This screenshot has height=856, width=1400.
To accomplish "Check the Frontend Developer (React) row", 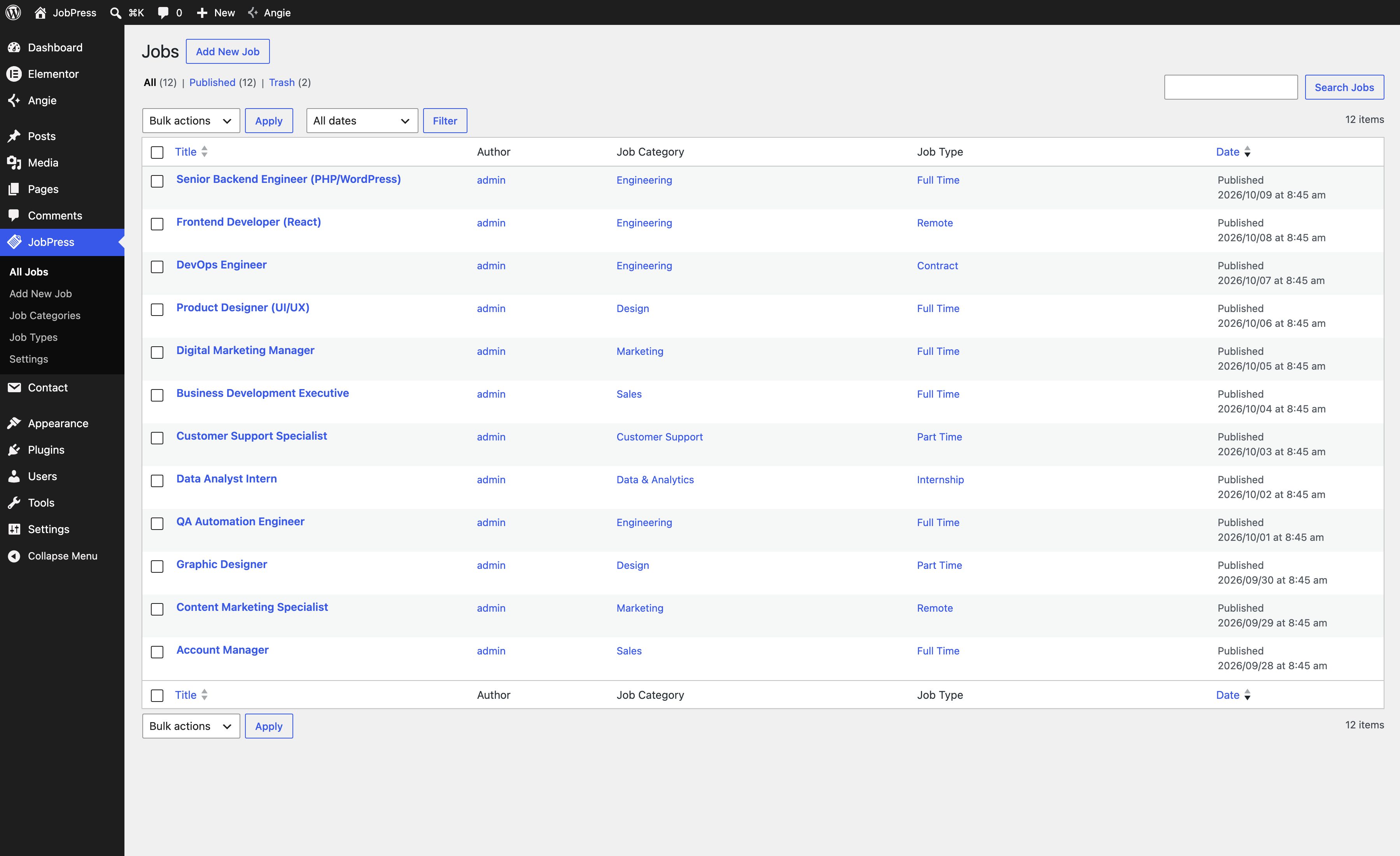I will 157,224.
